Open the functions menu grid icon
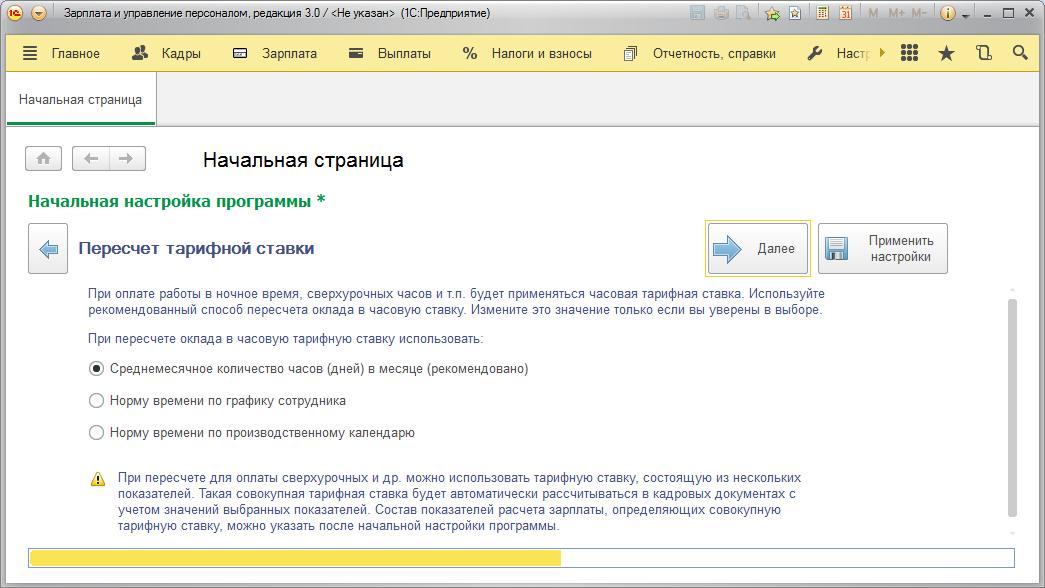1045x588 pixels. (x=909, y=54)
